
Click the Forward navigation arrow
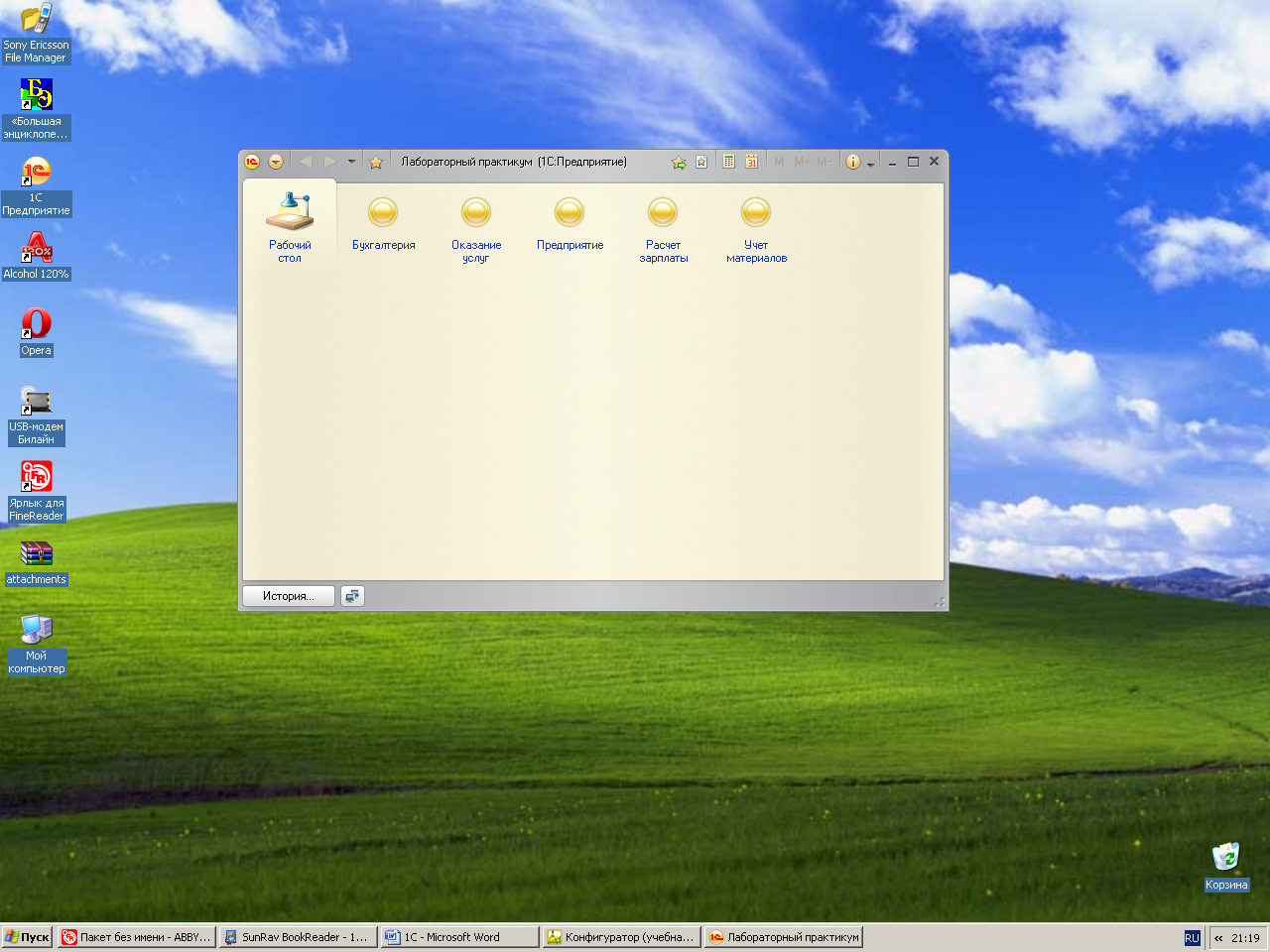tap(329, 162)
